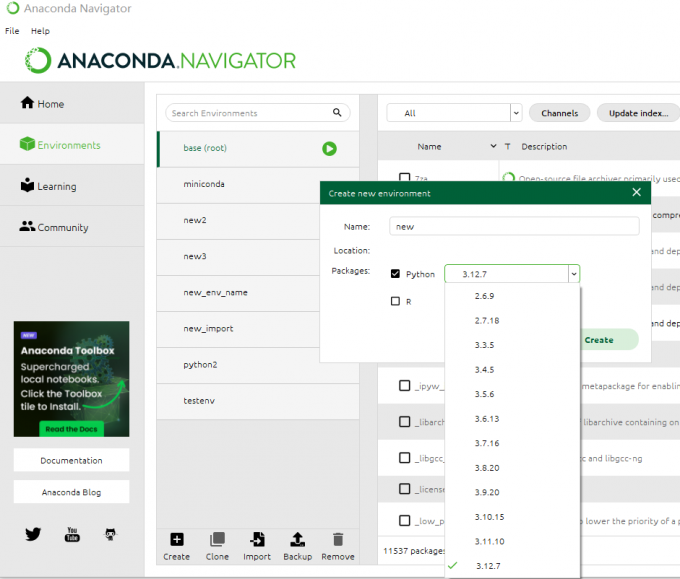Click the green play button on base (root)
Screen dimensions: 680x579
click(x=329, y=149)
